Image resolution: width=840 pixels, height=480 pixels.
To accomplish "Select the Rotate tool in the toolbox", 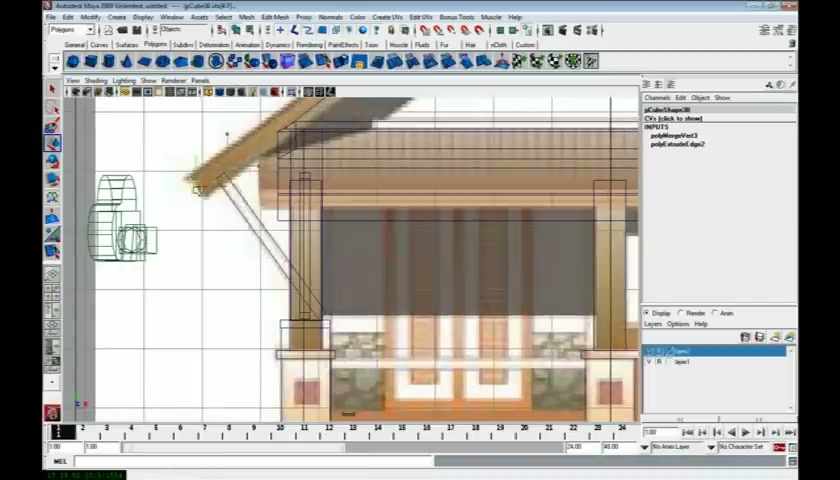I will 52,161.
